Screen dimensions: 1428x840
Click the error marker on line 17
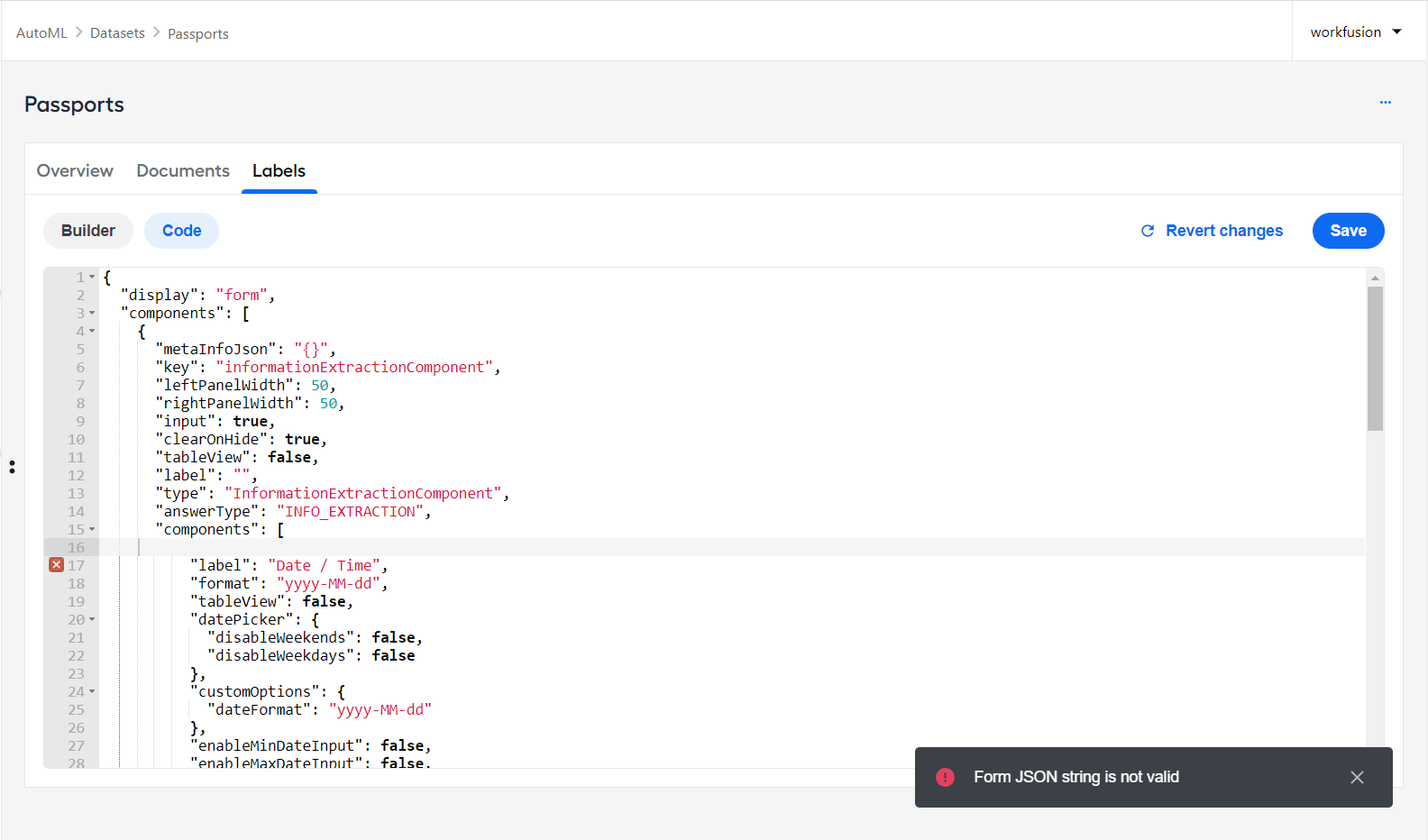coord(56,565)
